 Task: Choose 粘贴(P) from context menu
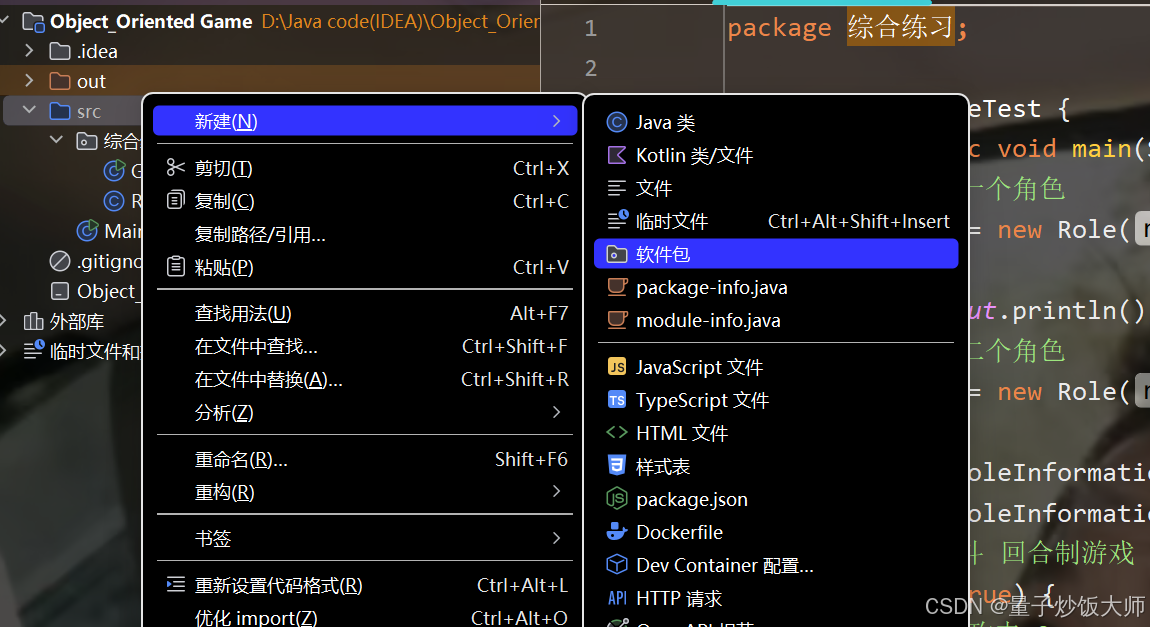[365, 268]
